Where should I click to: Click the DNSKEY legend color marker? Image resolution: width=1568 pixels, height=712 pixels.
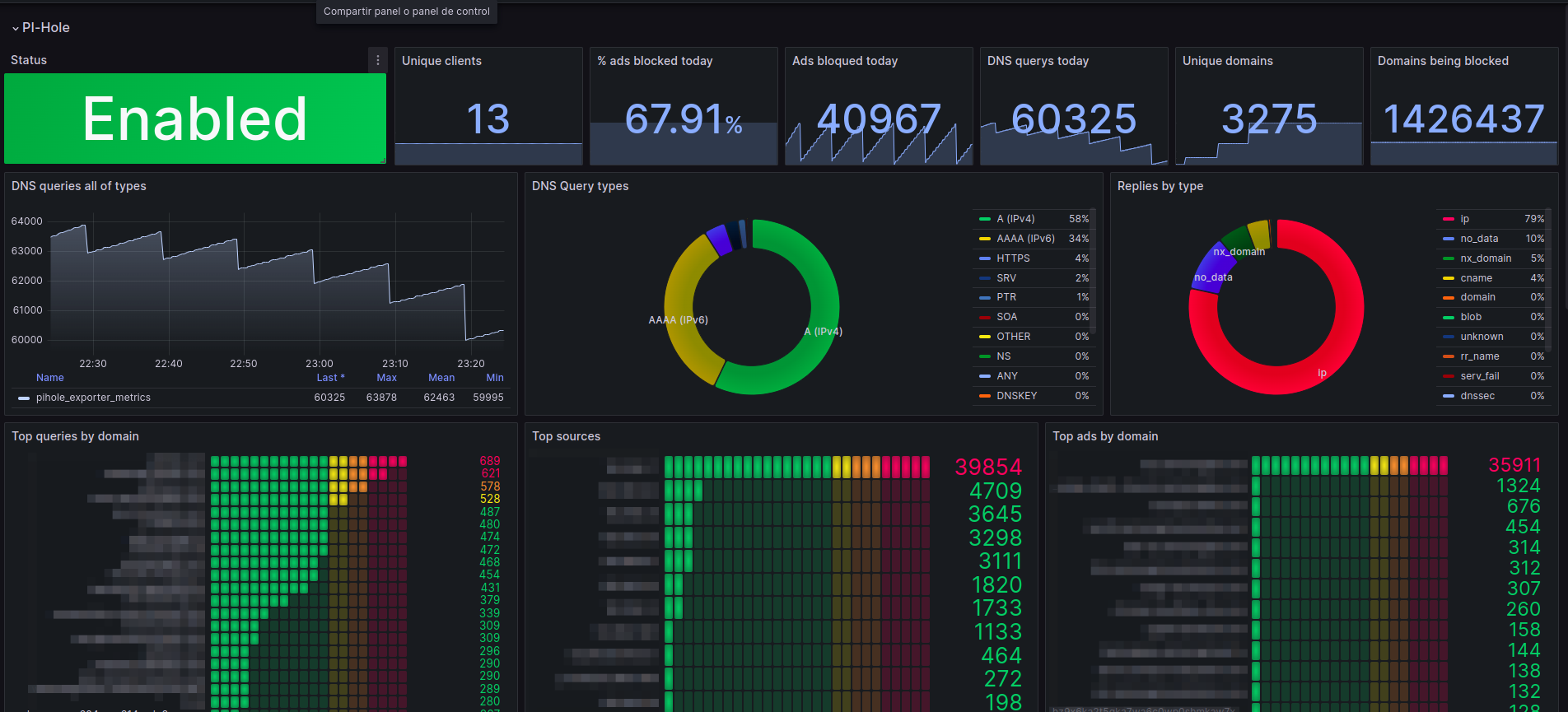coord(984,396)
